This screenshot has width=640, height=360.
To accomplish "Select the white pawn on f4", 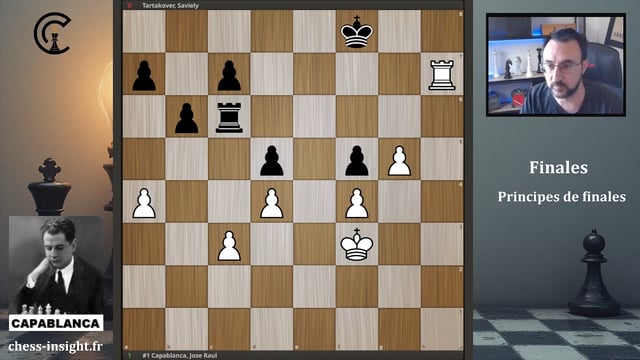I will coord(357,203).
